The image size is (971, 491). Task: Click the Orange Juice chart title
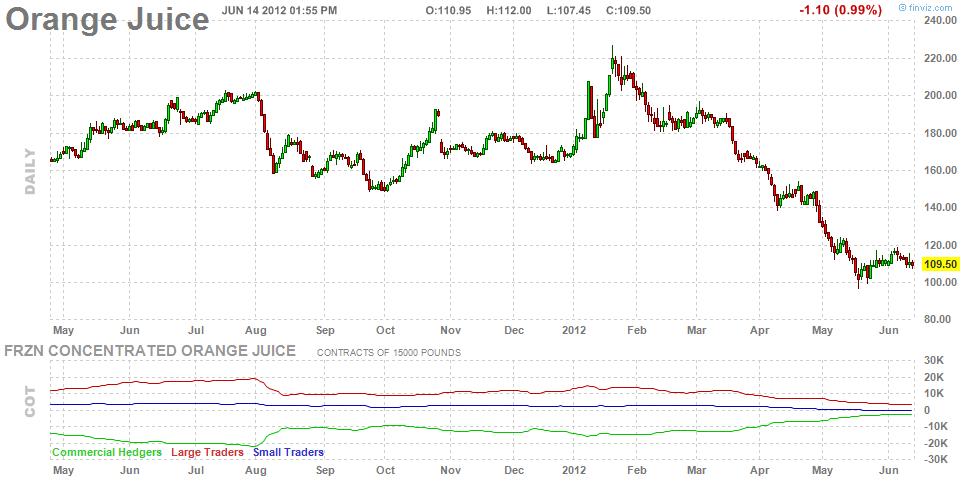tap(107, 19)
